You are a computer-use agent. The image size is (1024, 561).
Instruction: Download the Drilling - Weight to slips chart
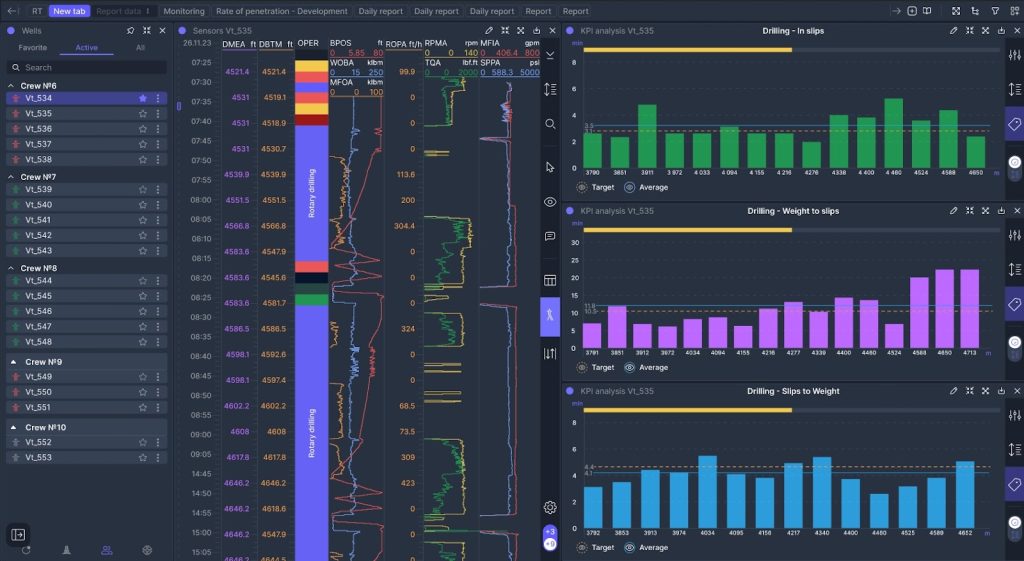tap(1001, 211)
